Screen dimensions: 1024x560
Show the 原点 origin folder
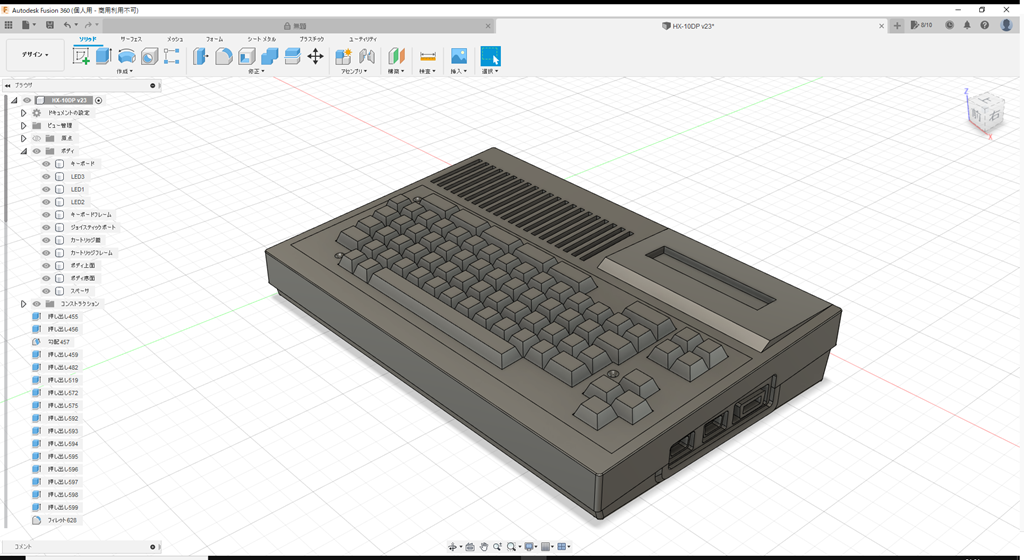pos(36,138)
